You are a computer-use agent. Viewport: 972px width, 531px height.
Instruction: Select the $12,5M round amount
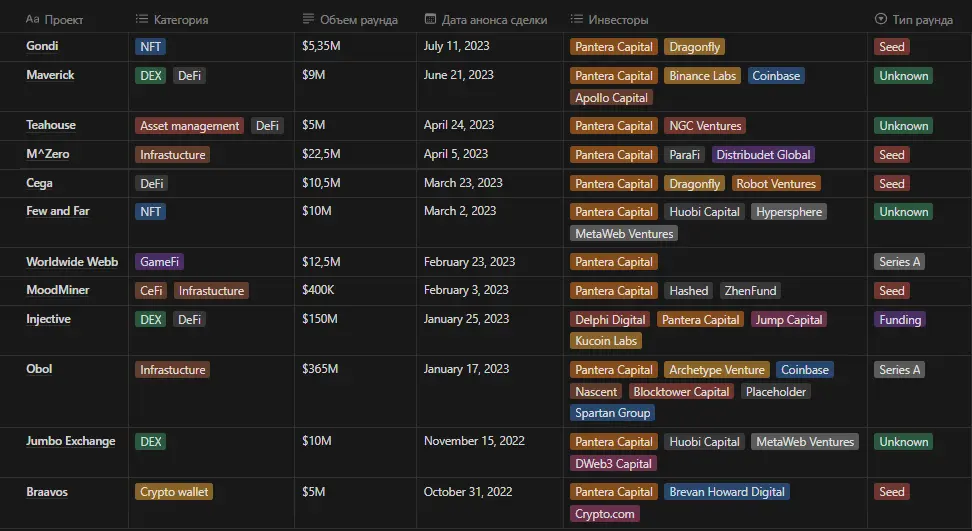[x=321, y=262]
